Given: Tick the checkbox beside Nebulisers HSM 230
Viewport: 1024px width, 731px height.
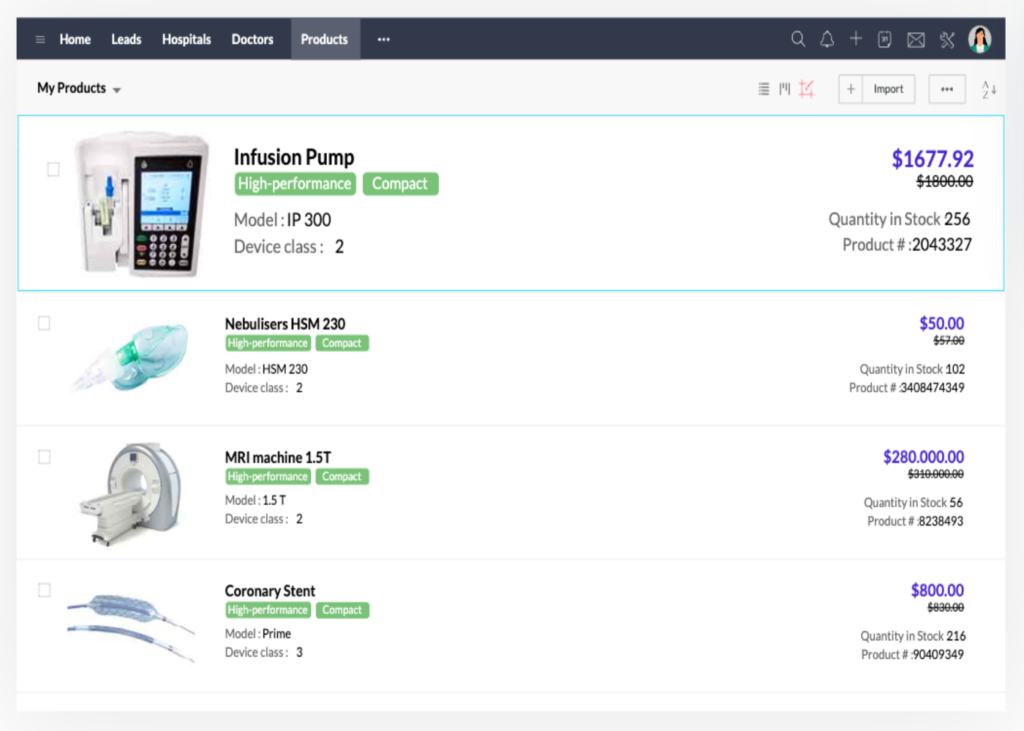Looking at the screenshot, I should tap(44, 322).
